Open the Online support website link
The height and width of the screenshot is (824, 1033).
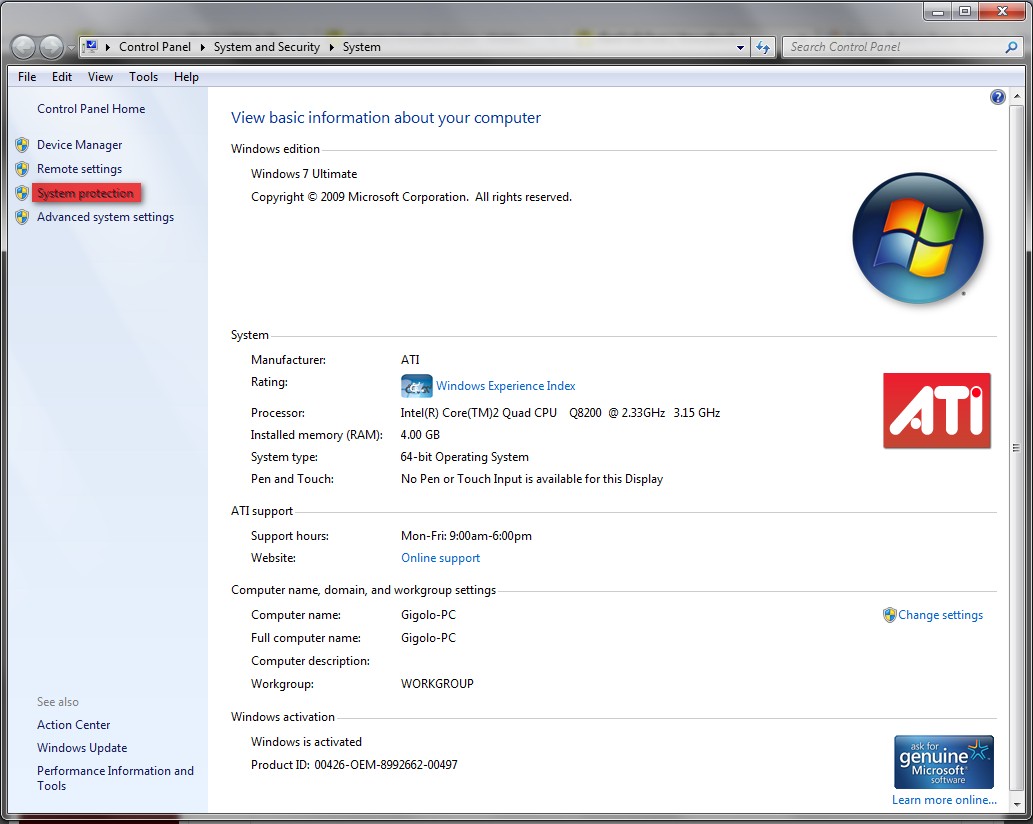click(x=441, y=558)
